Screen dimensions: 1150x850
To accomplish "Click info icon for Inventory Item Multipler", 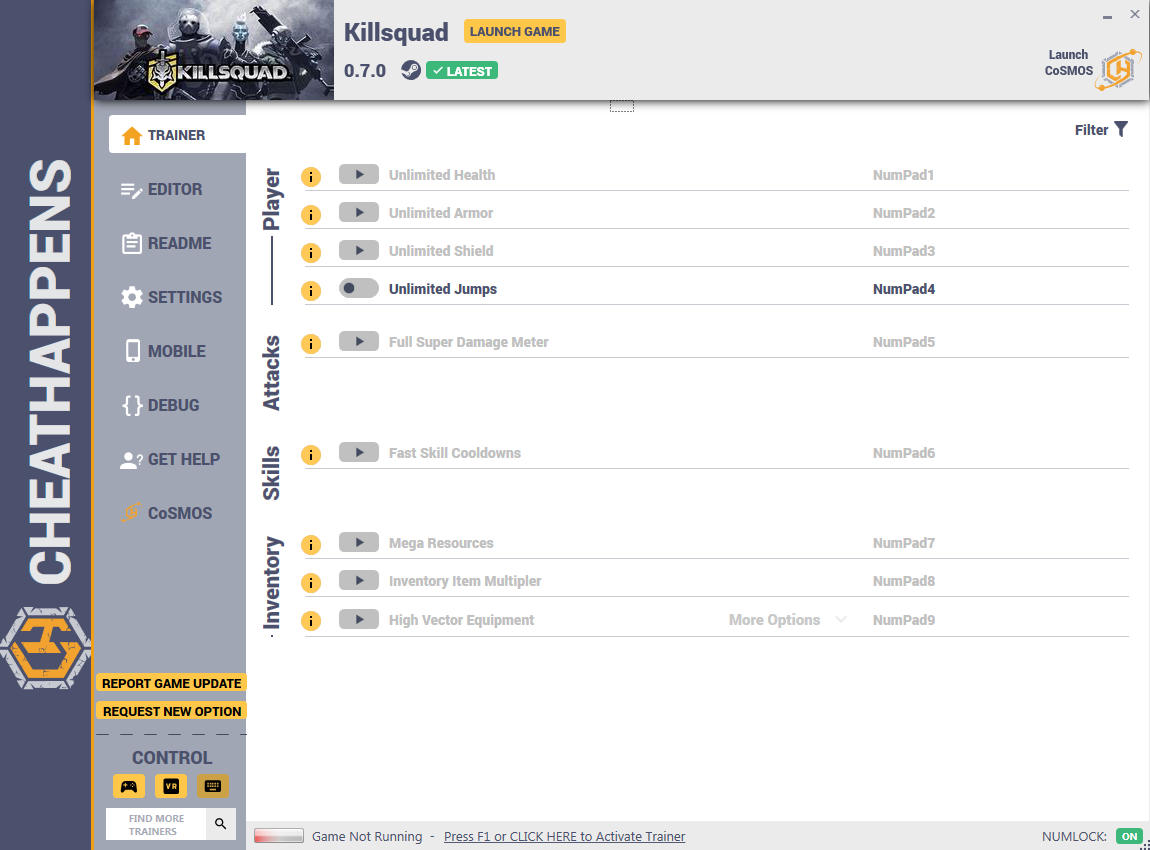I will [311, 583].
